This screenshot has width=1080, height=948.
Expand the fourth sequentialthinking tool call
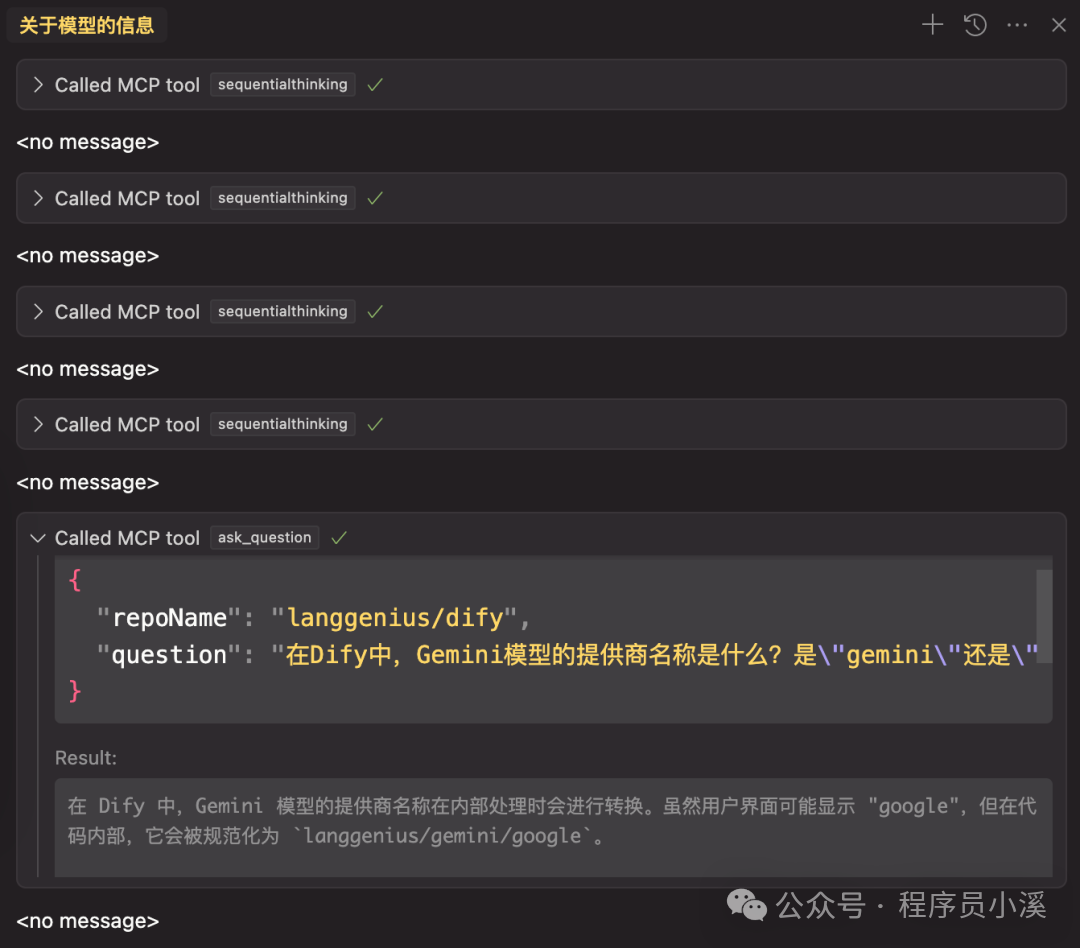point(38,424)
